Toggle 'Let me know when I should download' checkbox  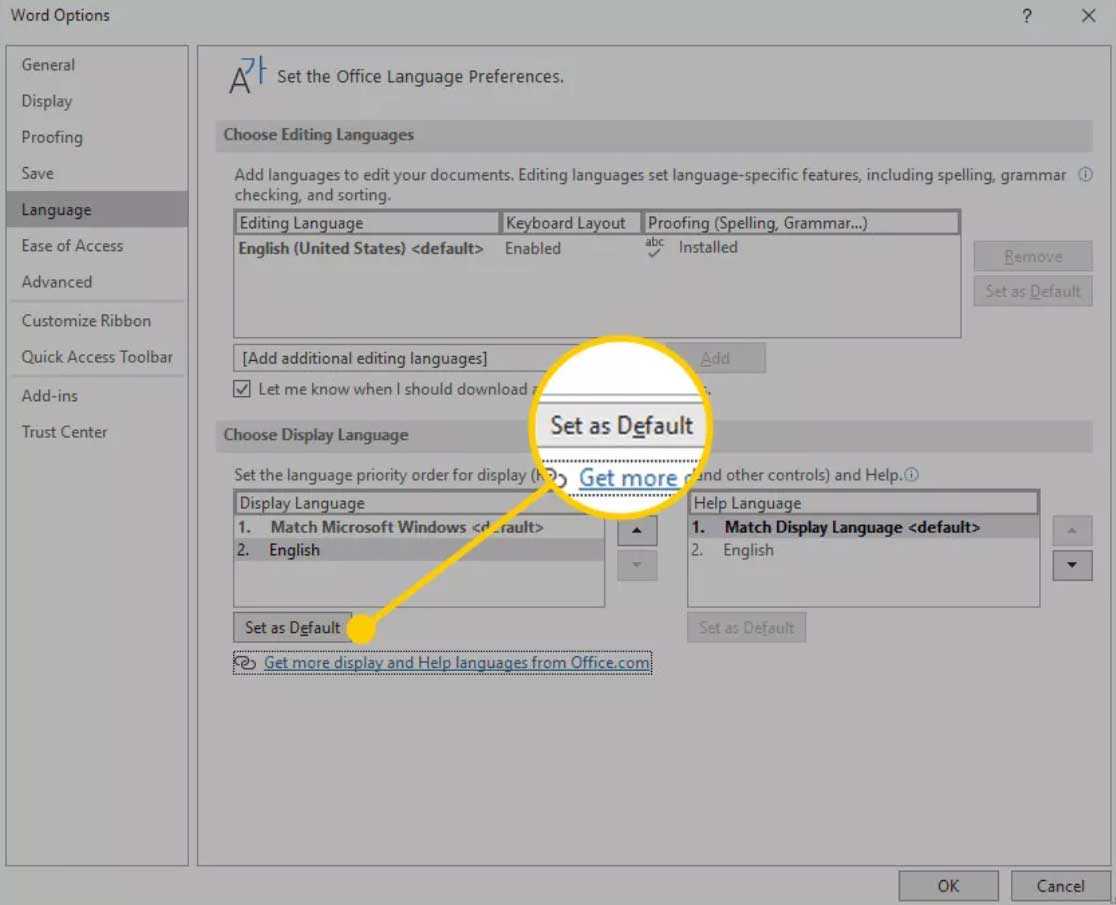click(x=242, y=389)
